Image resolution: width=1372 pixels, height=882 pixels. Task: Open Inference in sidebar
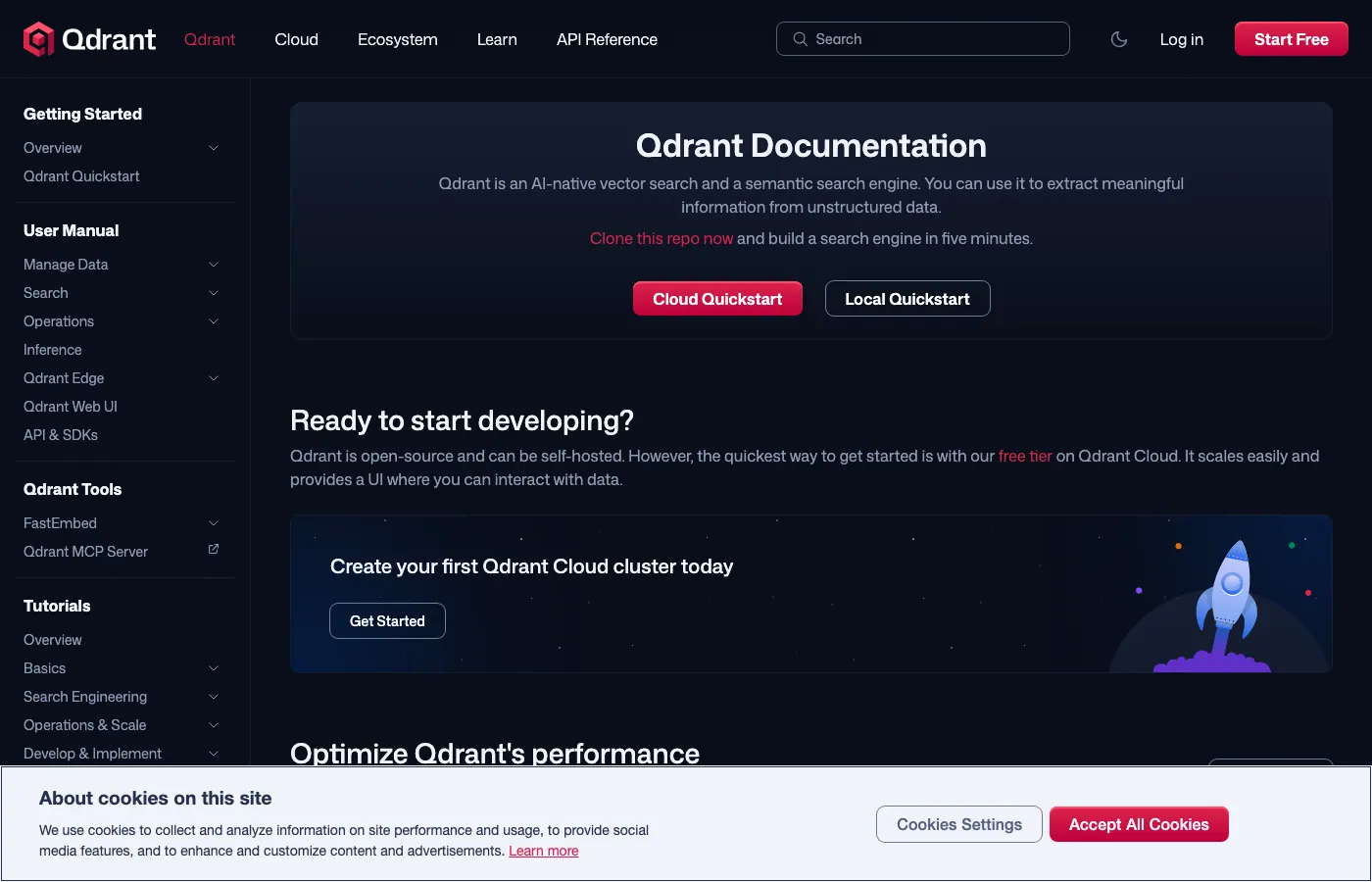(53, 350)
